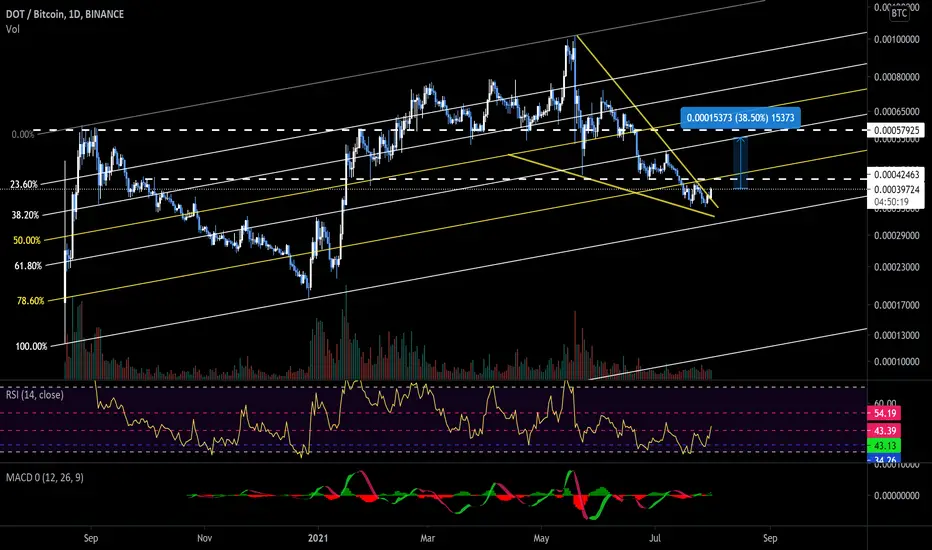Select the yellow 78.60% Fibonacci label
932x550 pixels.
tap(30, 301)
